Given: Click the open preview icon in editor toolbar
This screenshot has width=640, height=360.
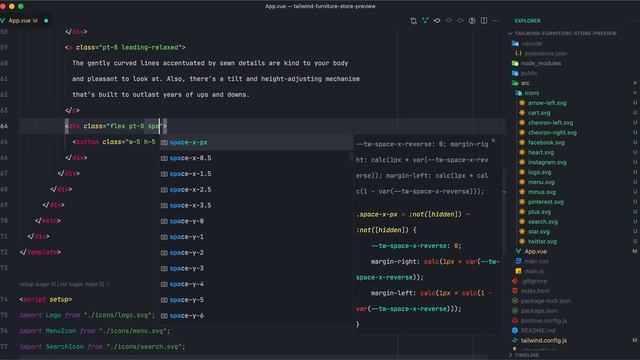Looking at the screenshot, I should point(413,21).
